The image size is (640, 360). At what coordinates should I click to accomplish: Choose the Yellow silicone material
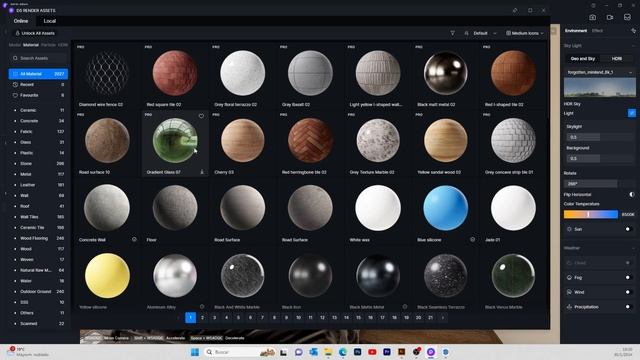coord(107,276)
